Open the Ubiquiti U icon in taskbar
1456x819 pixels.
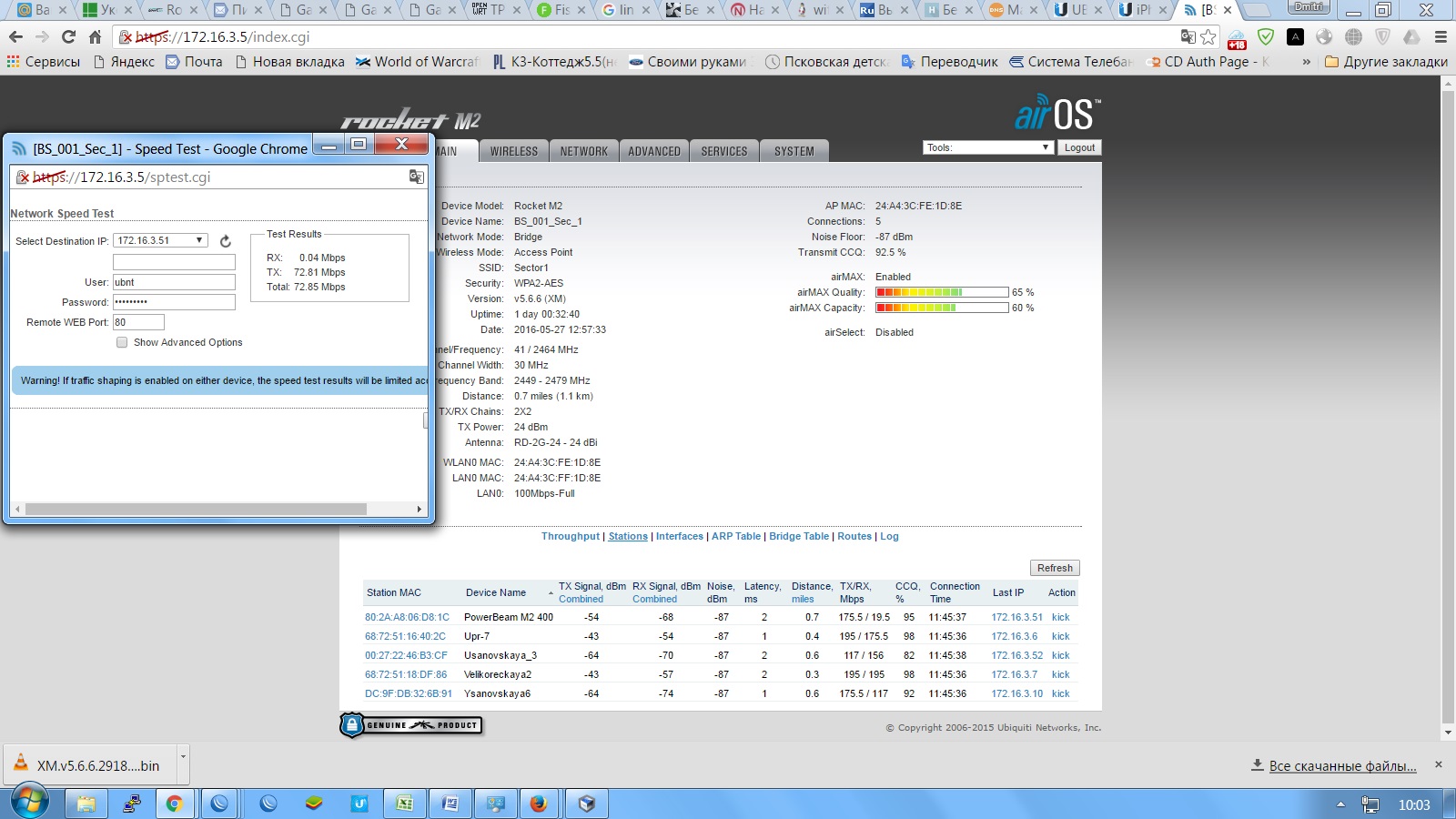click(359, 804)
